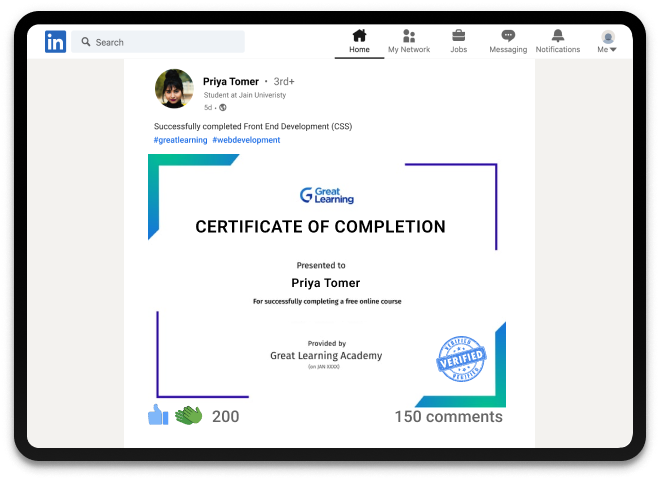The image size is (660, 479).
Task: Click the Great Learning logo on certificate
Action: click(x=327, y=195)
